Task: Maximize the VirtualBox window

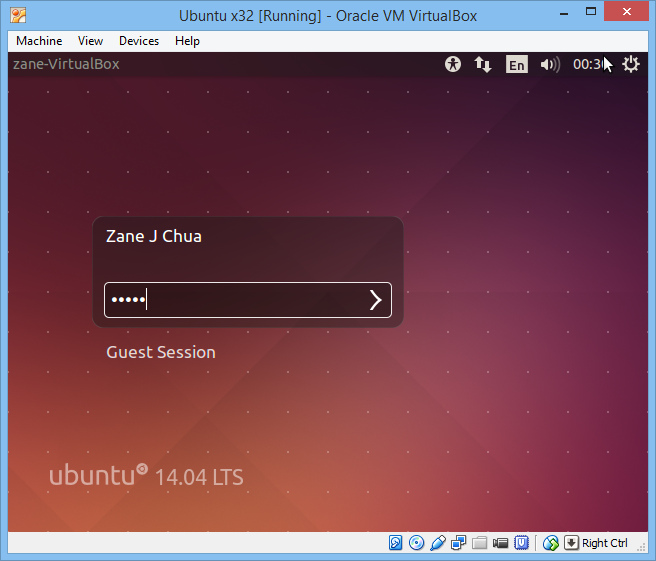Action: point(591,12)
